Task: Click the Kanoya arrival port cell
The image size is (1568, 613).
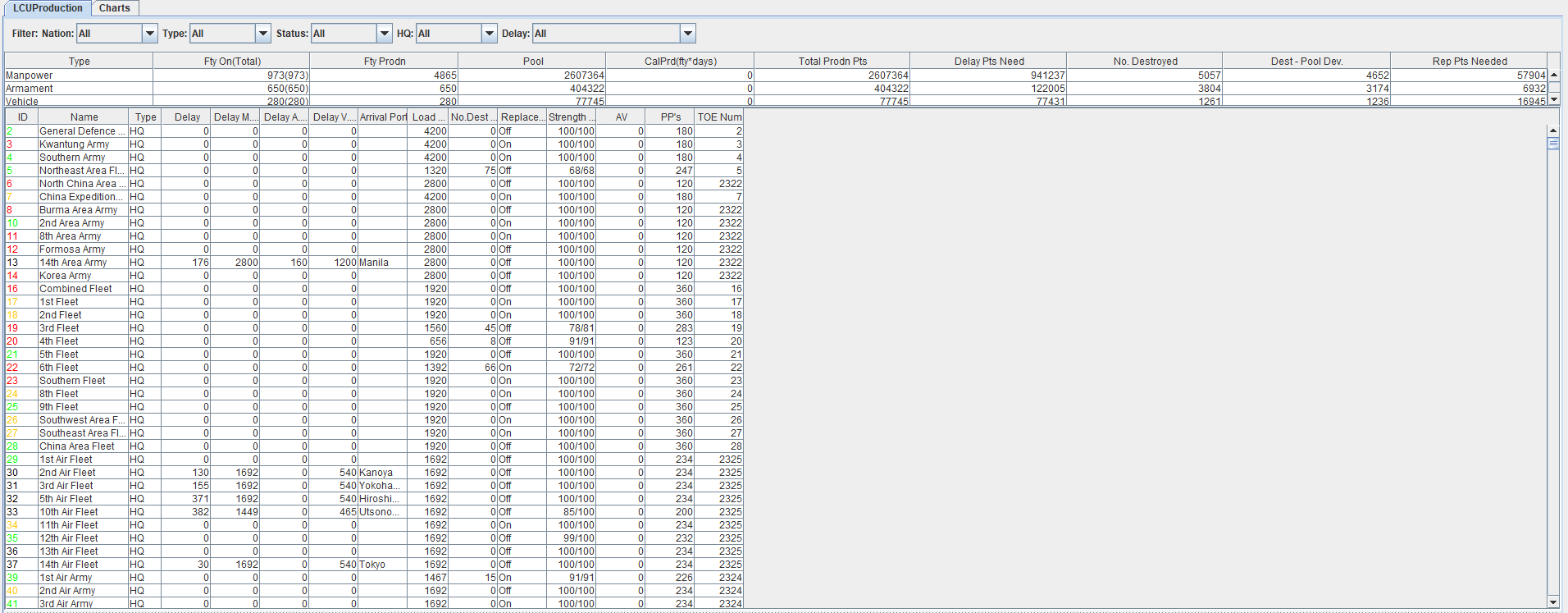Action: [383, 473]
